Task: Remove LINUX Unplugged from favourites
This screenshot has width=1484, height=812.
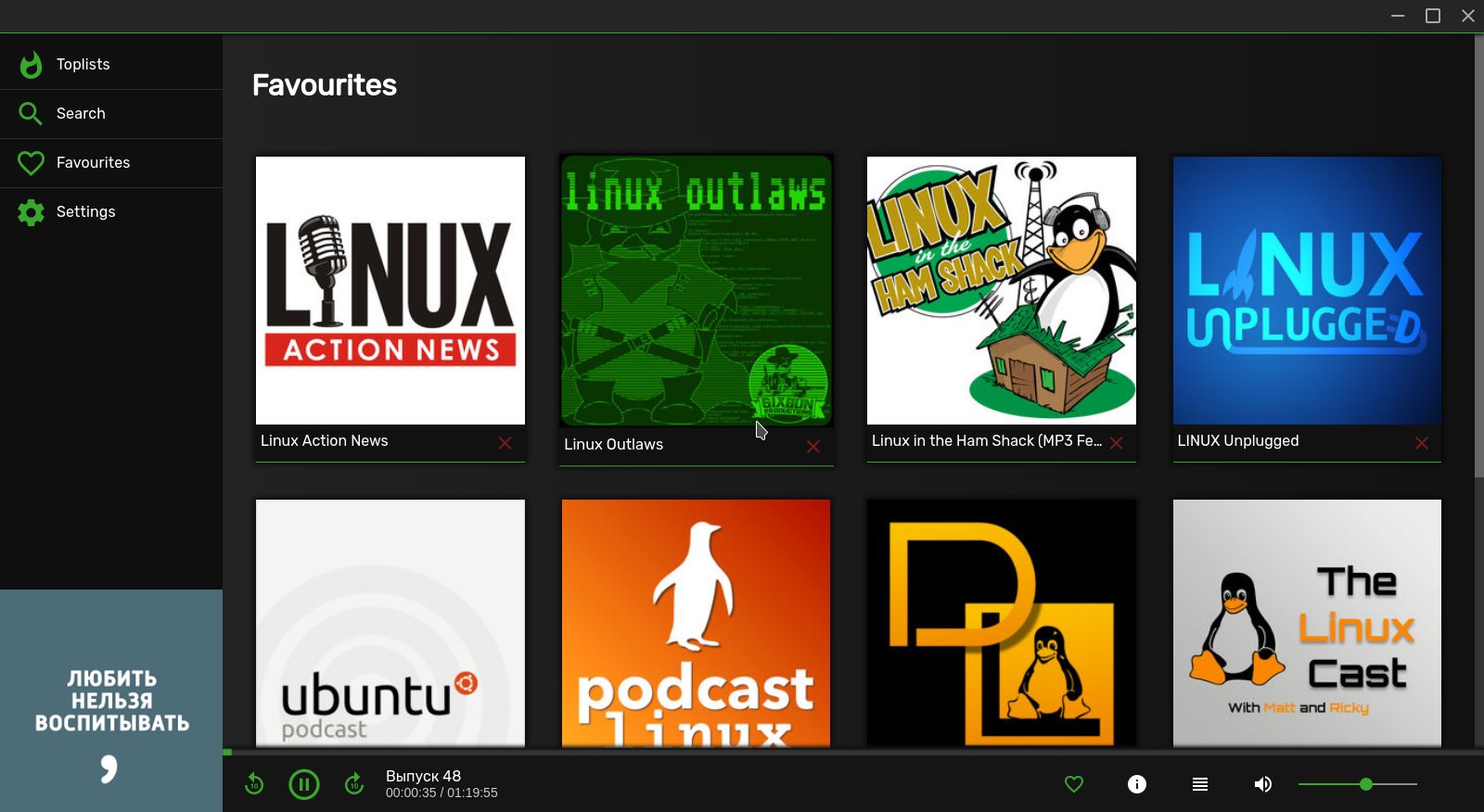Action: pyautogui.click(x=1422, y=443)
